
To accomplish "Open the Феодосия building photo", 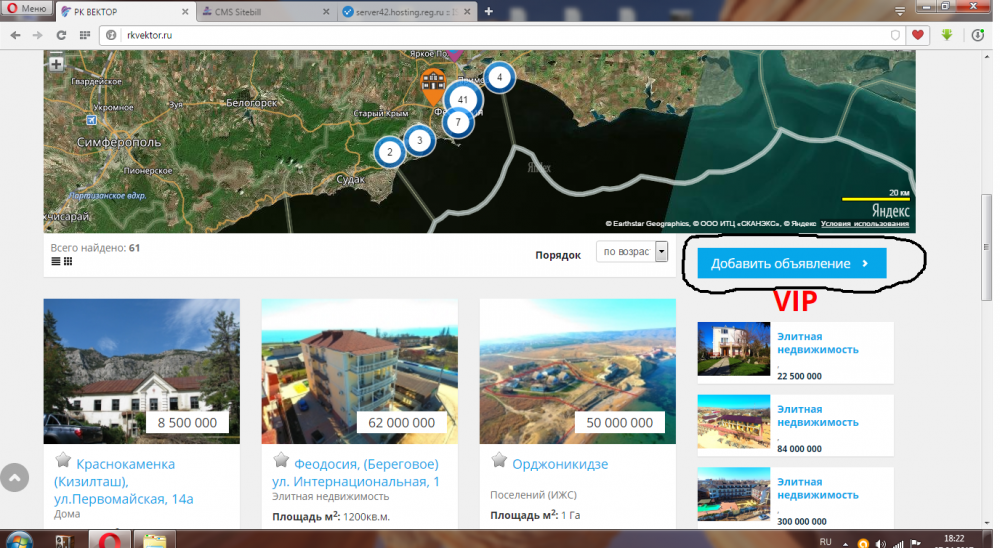I will pos(360,371).
